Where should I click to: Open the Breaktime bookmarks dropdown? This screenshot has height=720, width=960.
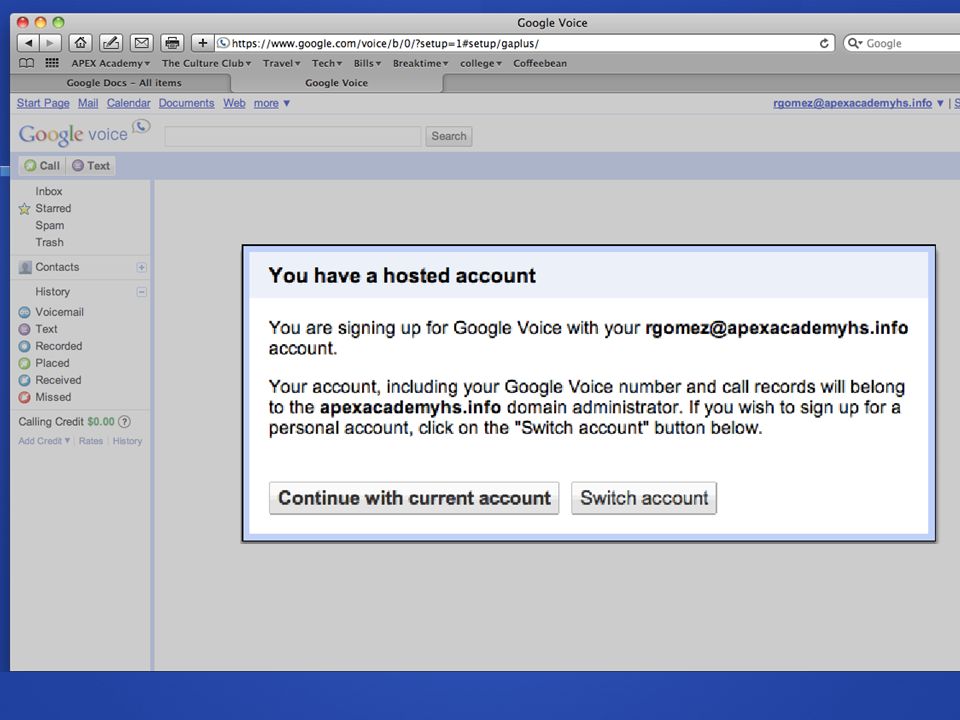coord(421,63)
